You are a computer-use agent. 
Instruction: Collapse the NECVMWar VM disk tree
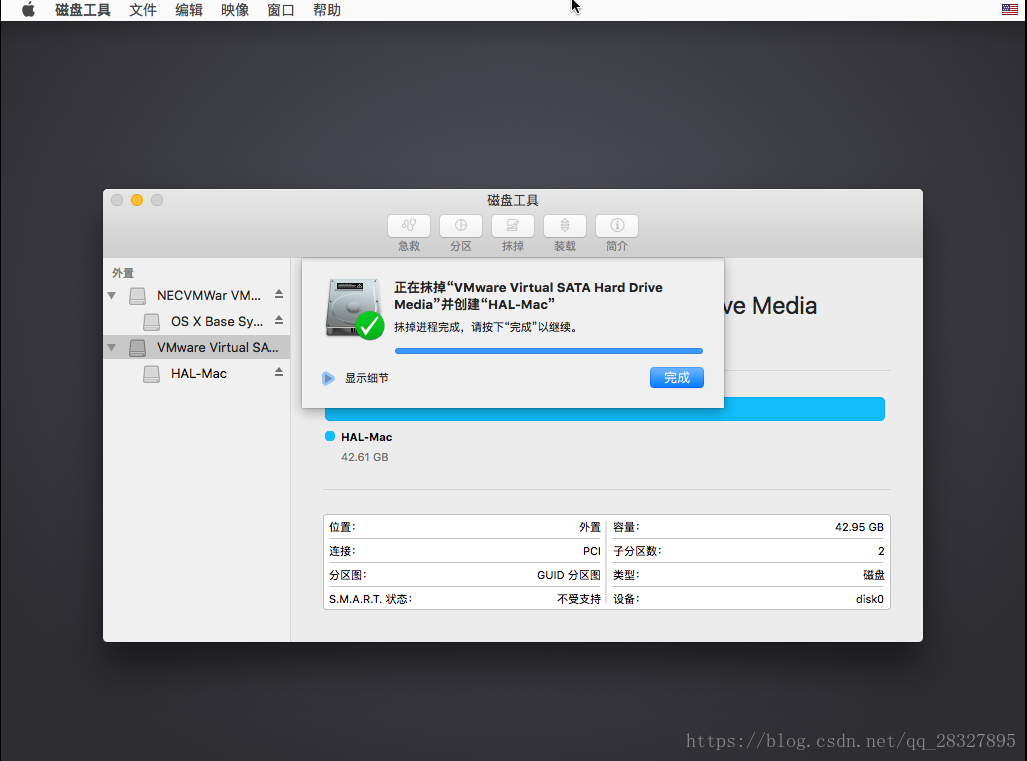(x=112, y=295)
